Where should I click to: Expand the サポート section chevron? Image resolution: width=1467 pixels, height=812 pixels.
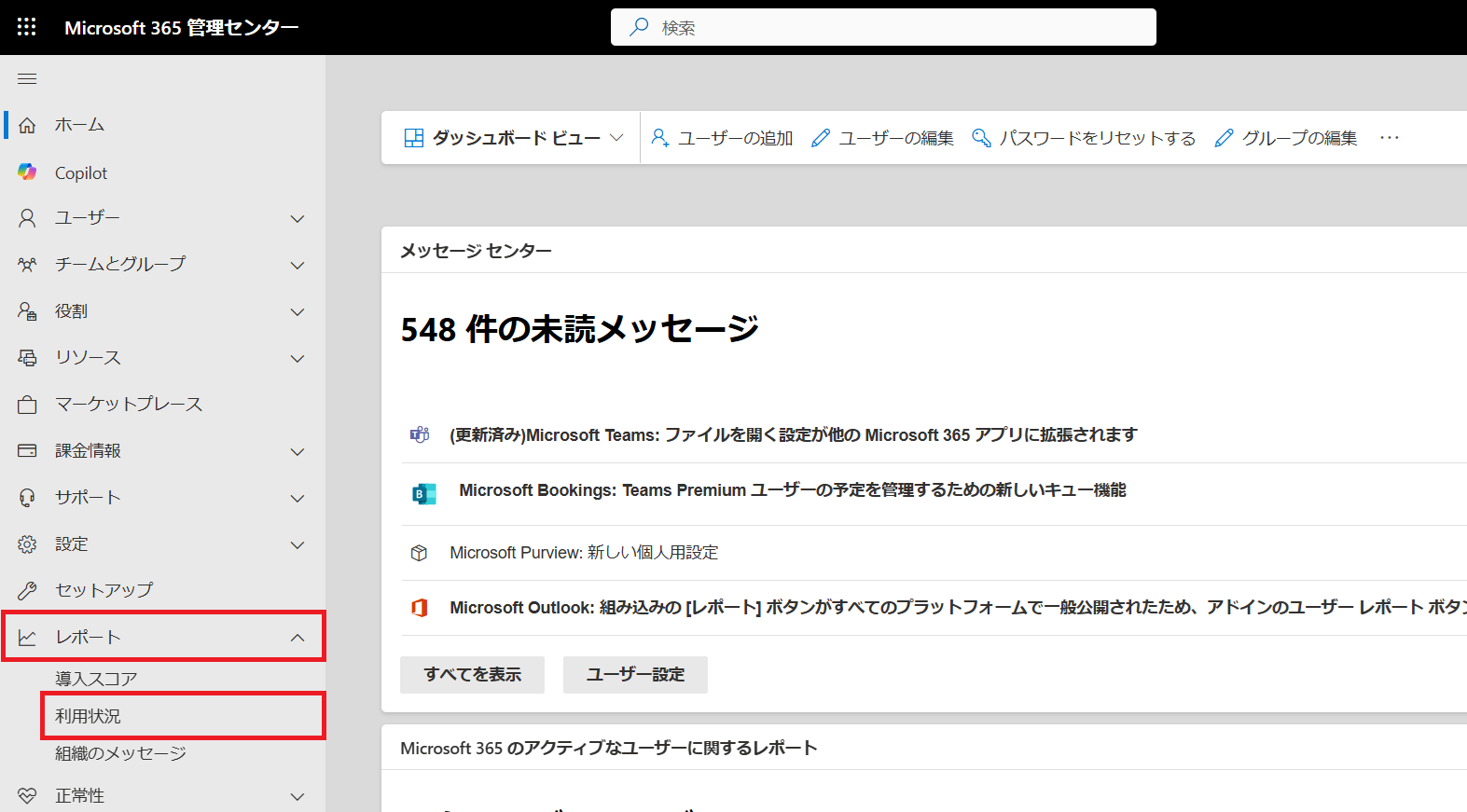tap(298, 499)
